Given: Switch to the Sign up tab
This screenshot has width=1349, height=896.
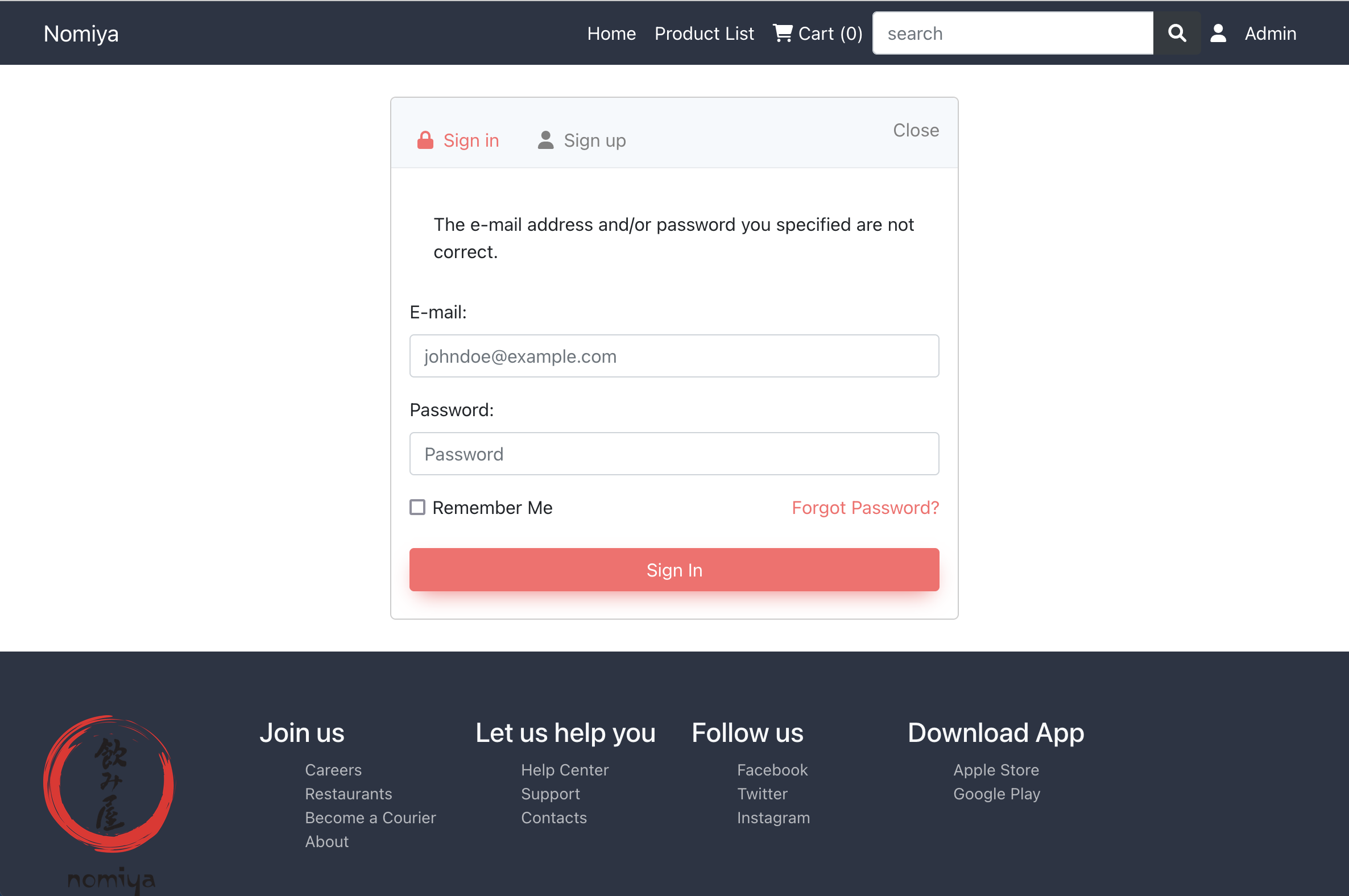Looking at the screenshot, I should (594, 140).
